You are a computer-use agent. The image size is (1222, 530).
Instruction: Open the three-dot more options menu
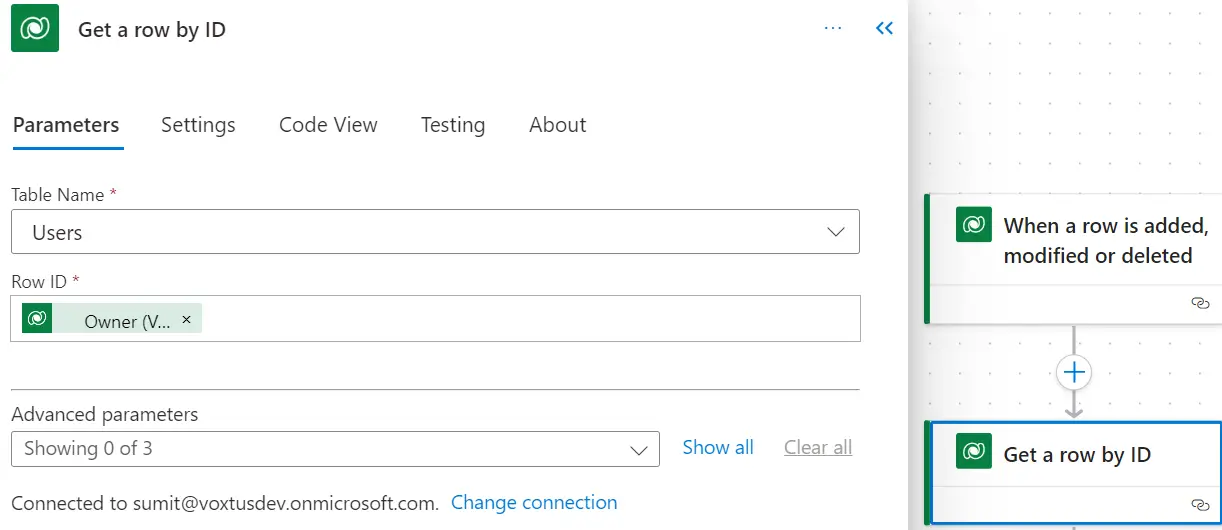[x=833, y=29]
